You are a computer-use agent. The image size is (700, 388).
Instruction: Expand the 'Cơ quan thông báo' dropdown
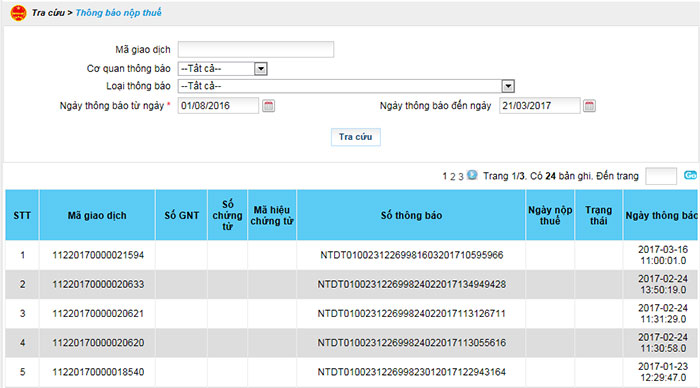pyautogui.click(x=261, y=69)
